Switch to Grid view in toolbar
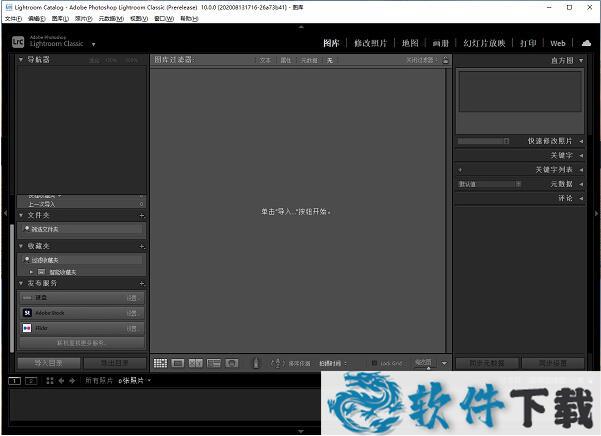The image size is (601, 436). pos(159,363)
